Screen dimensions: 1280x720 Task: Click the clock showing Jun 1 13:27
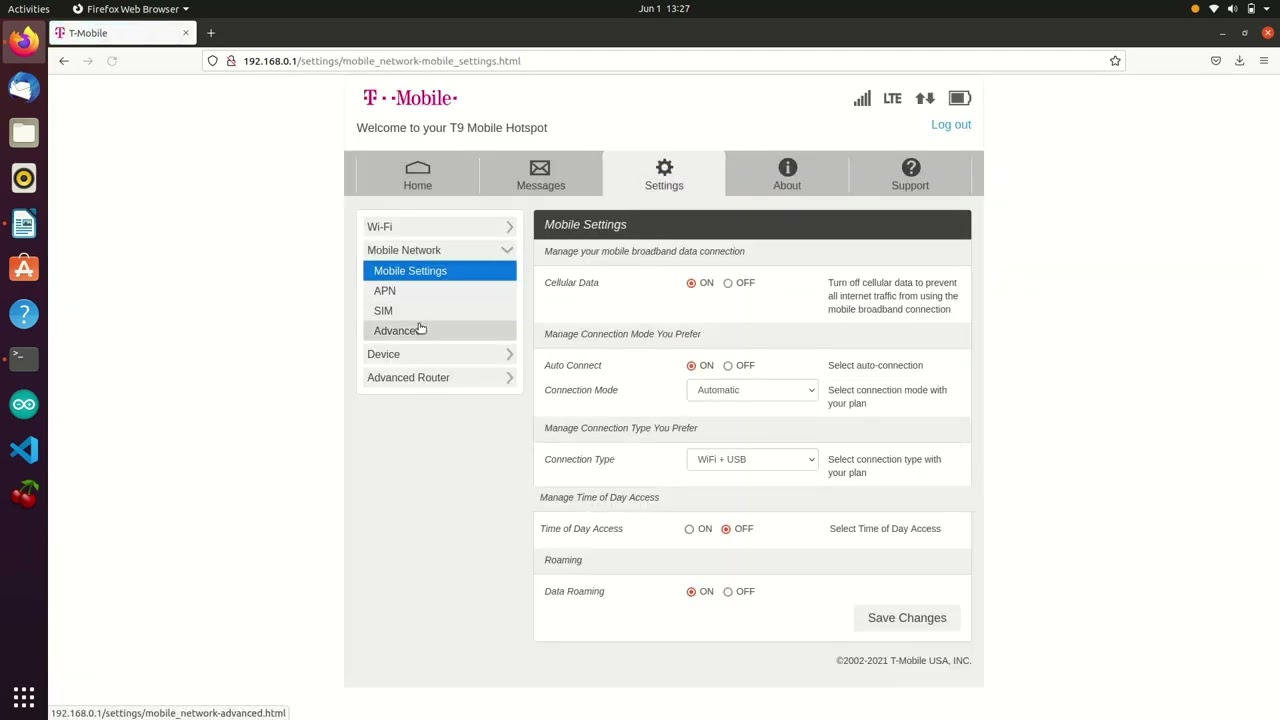(664, 9)
